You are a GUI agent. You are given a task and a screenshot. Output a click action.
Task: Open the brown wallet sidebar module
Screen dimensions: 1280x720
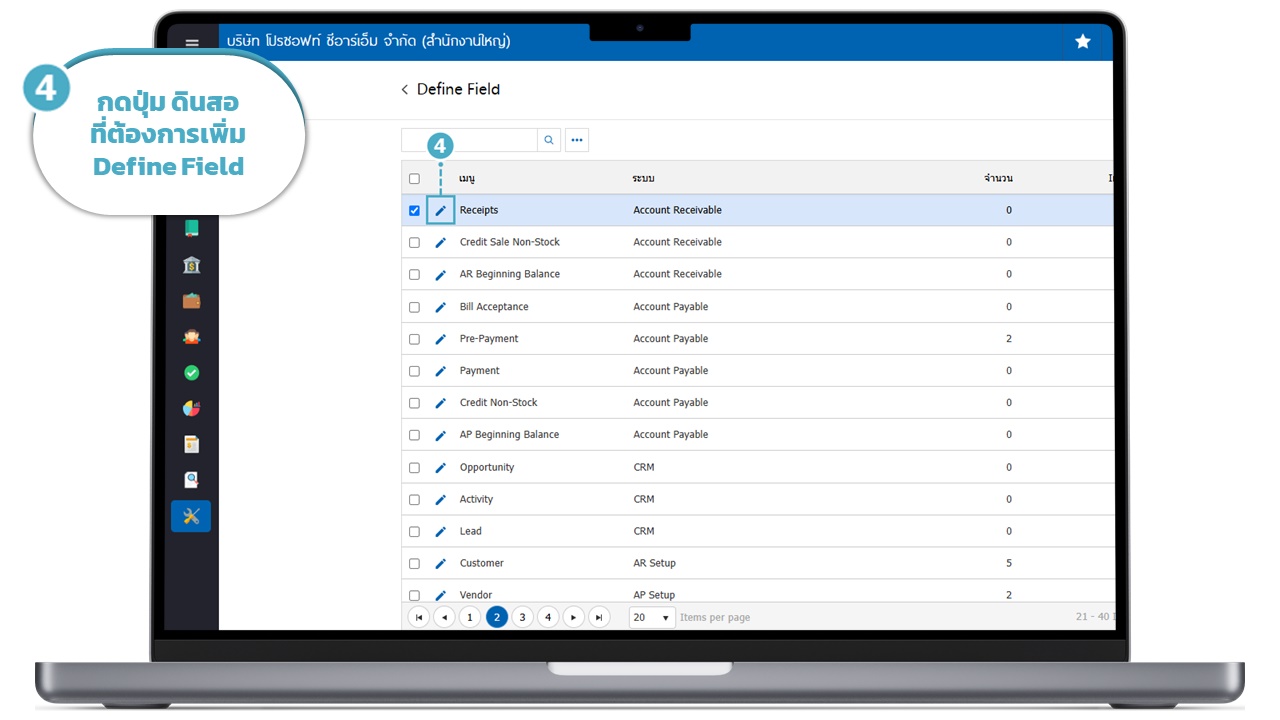tap(191, 301)
